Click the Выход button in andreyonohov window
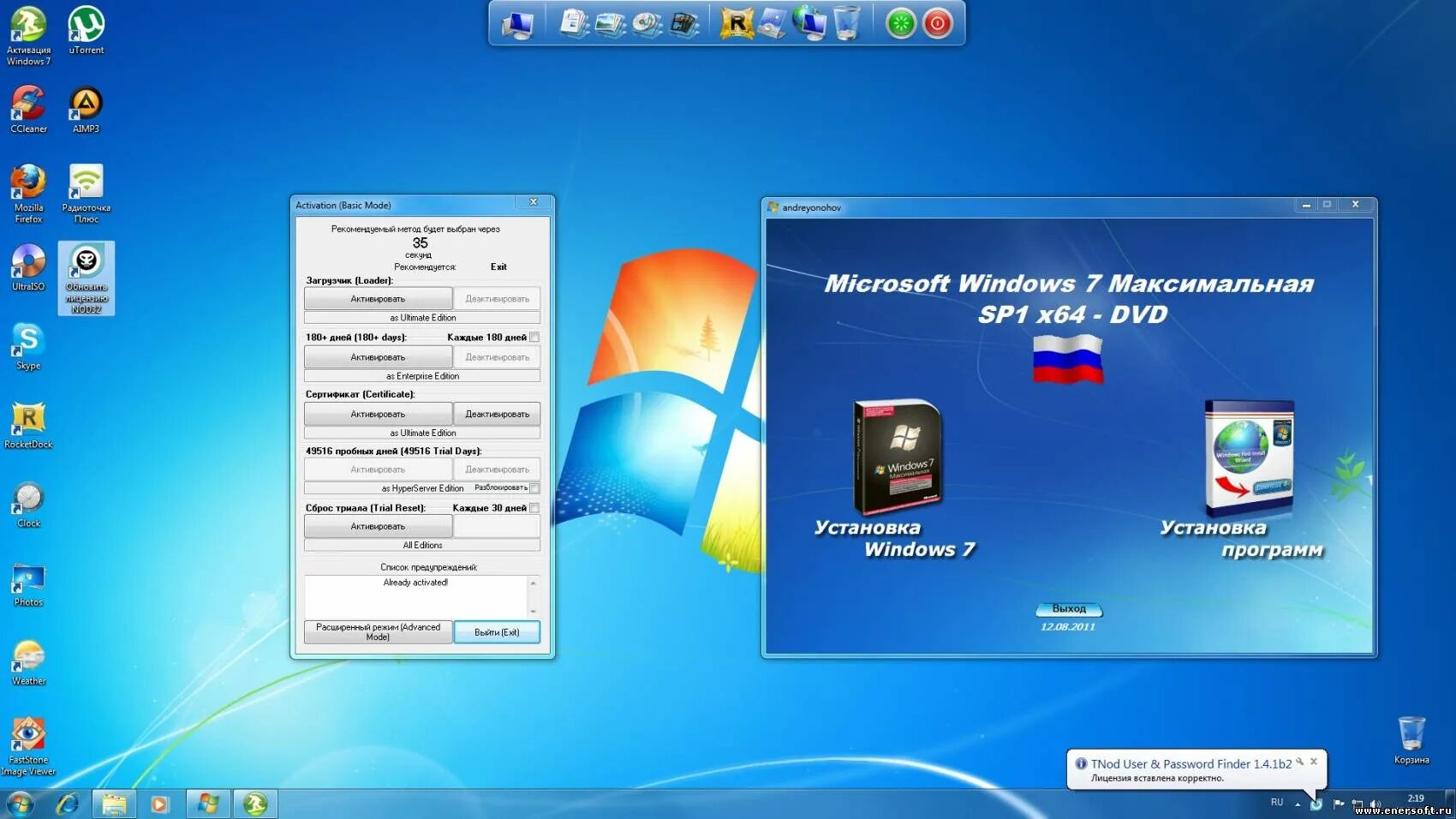The width and height of the screenshot is (1456, 819). 1069,609
